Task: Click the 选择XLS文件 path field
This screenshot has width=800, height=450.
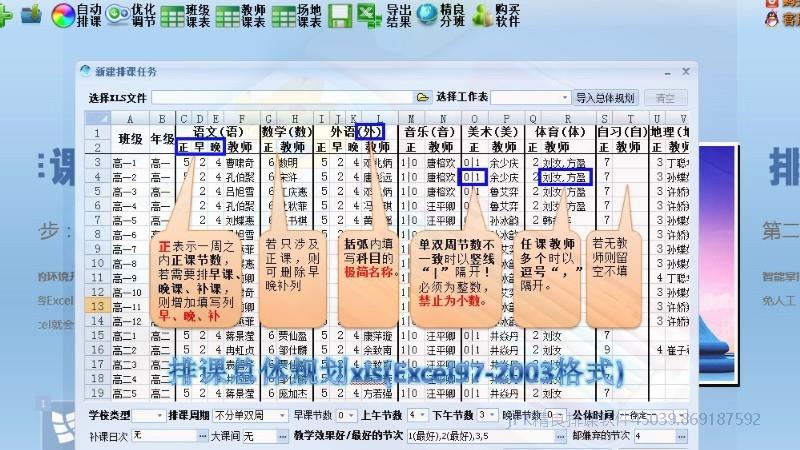Action: tap(283, 97)
